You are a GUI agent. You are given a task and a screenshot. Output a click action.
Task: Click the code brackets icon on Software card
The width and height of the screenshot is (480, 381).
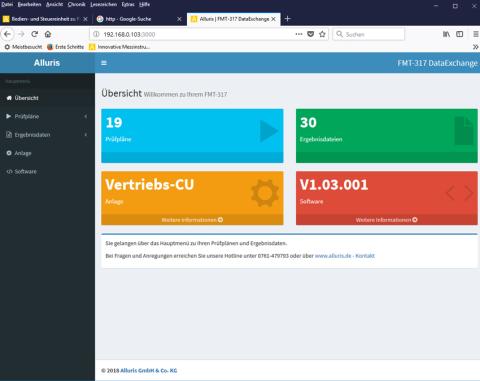[x=460, y=193]
